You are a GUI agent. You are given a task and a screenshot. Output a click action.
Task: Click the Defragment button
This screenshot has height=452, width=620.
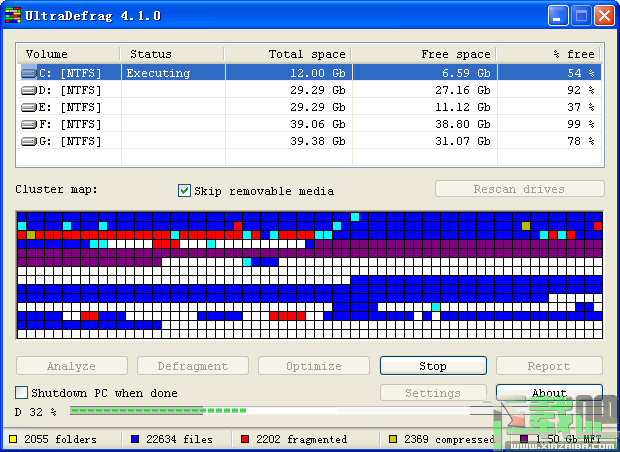193,366
